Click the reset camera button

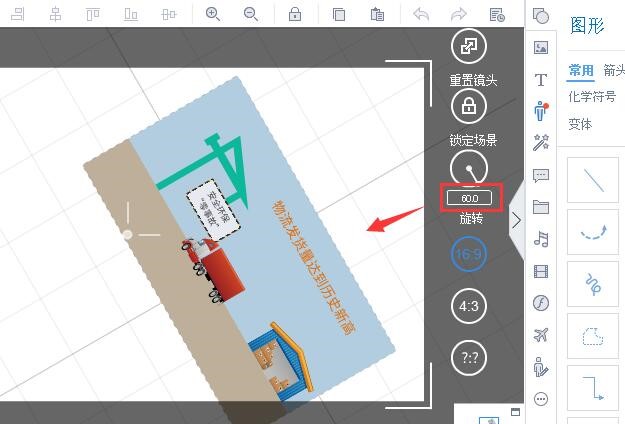pyautogui.click(x=469, y=46)
